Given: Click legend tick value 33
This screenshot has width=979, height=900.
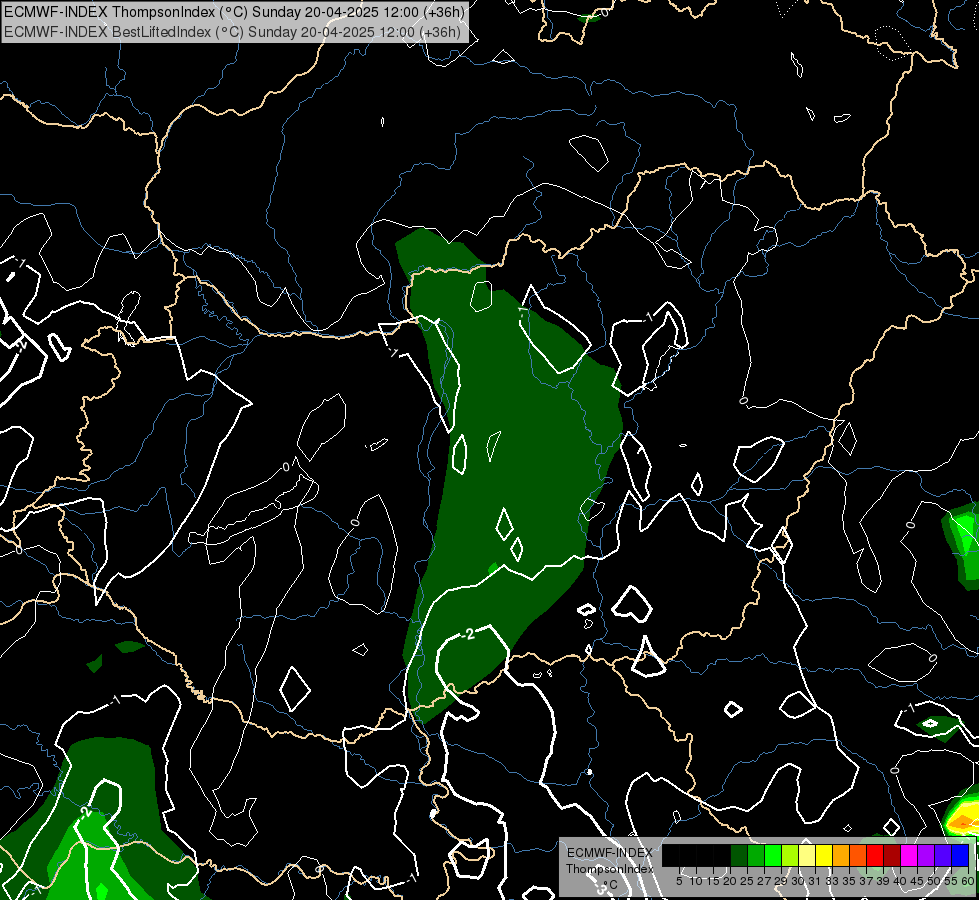Looking at the screenshot, I should pyautogui.click(x=832, y=881).
